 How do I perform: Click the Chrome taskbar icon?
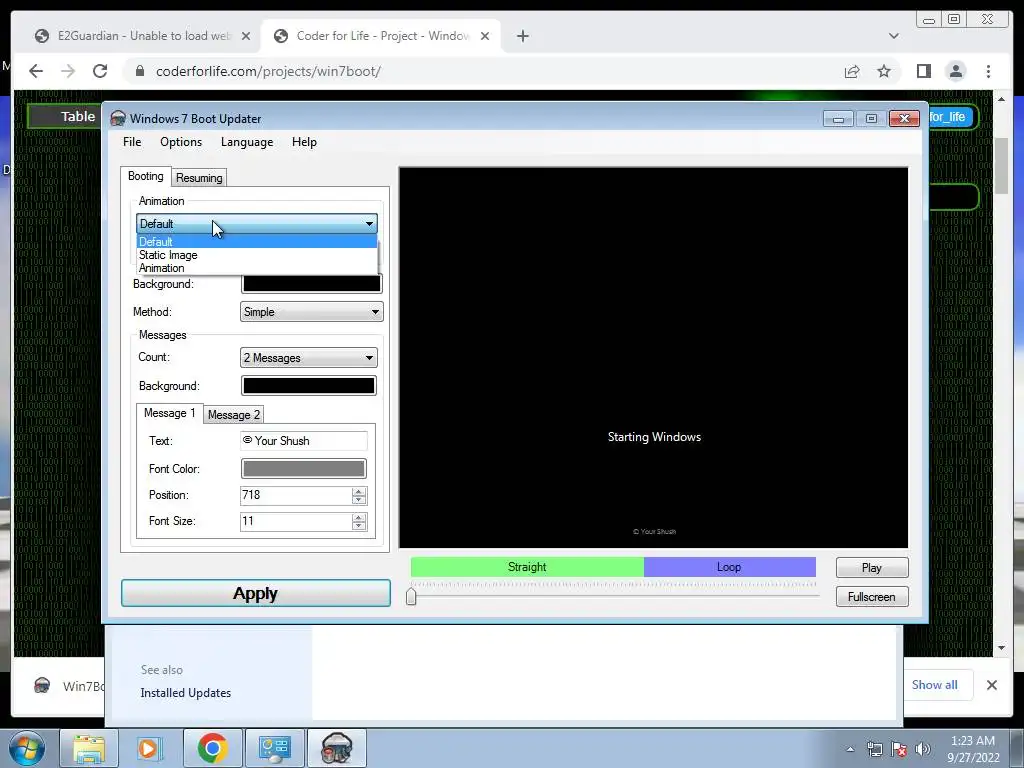(x=212, y=748)
